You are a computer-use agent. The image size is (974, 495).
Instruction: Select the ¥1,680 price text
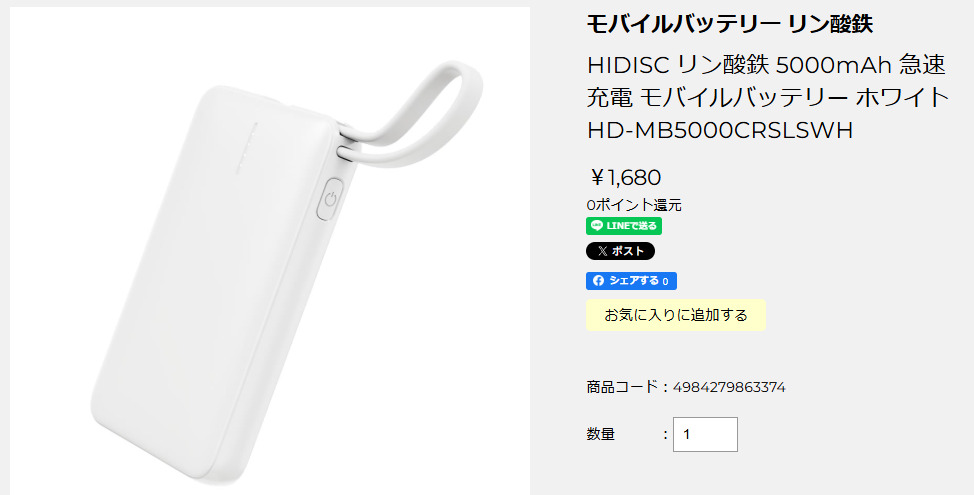click(x=625, y=178)
